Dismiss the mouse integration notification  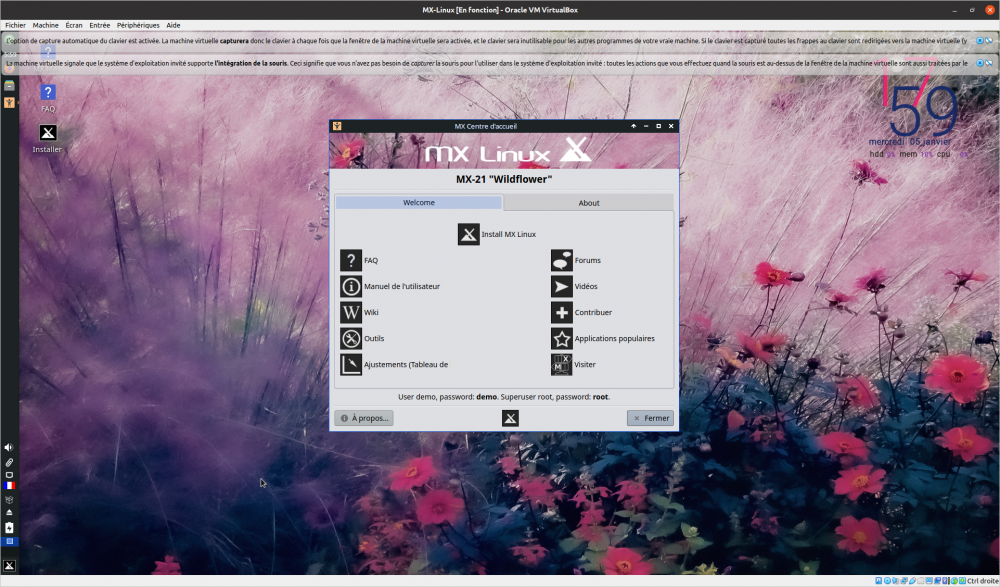tap(980, 63)
